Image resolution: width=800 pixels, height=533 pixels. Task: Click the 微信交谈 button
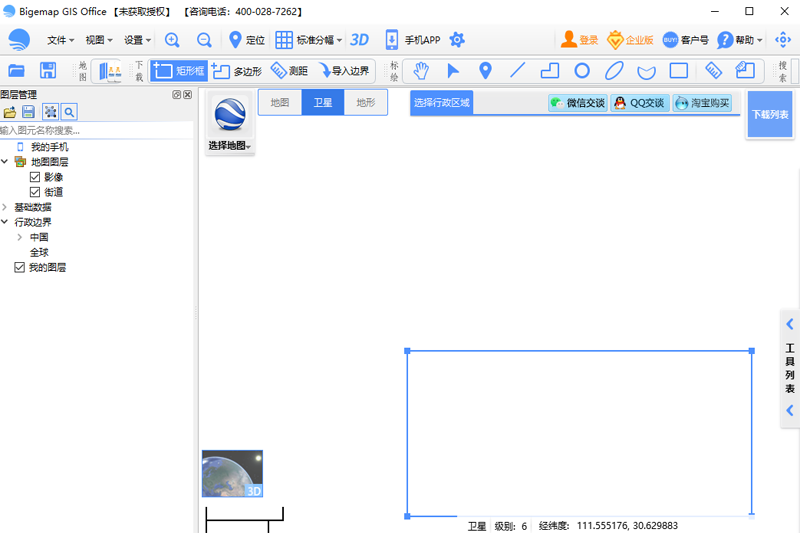click(577, 103)
